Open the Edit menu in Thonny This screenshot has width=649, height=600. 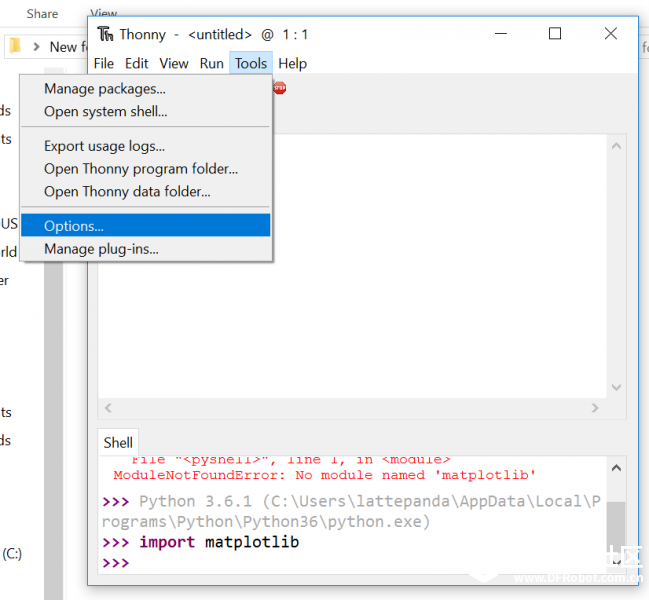coord(137,63)
